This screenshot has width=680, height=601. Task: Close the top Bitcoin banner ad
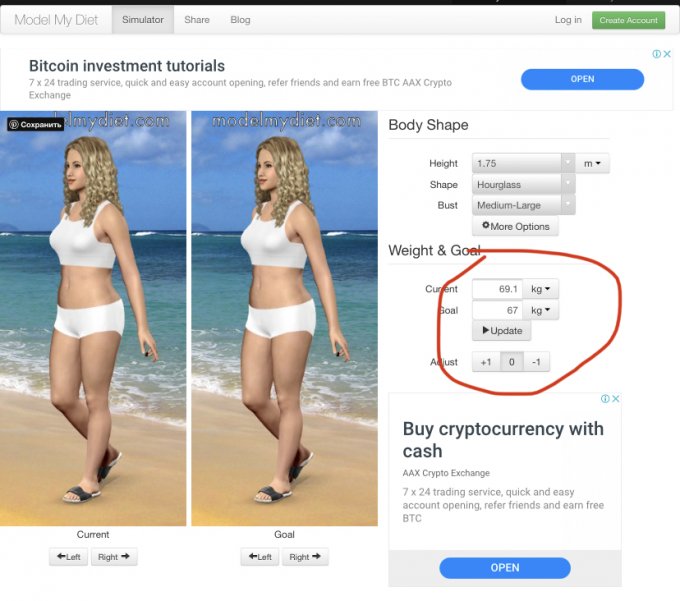(x=667, y=54)
